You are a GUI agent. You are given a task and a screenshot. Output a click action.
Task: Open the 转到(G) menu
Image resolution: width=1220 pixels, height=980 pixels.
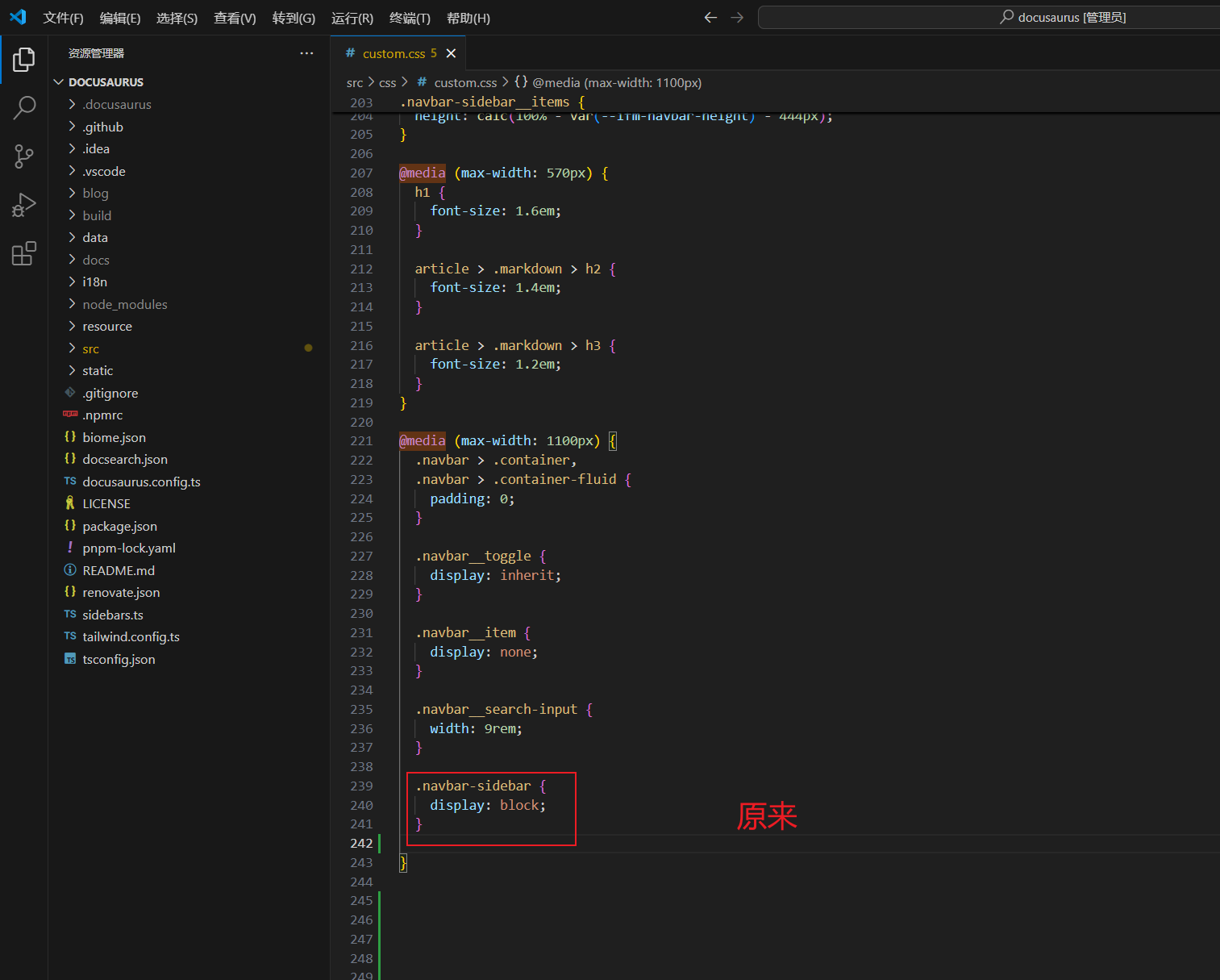(294, 18)
